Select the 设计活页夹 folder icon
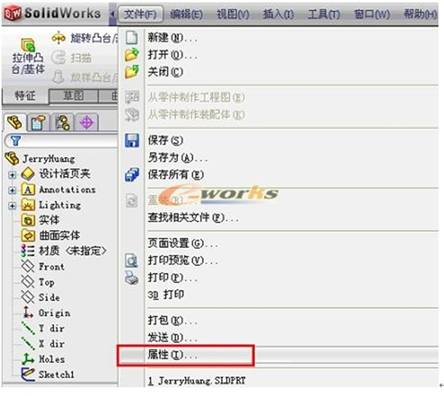The width and height of the screenshot is (444, 396). click(x=28, y=174)
